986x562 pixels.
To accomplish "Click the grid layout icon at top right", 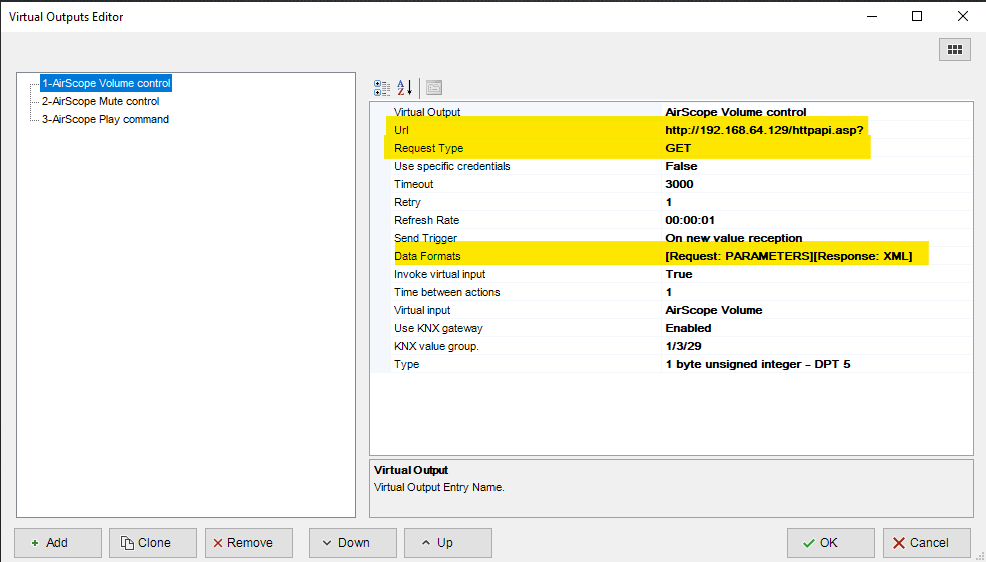I will click(954, 49).
